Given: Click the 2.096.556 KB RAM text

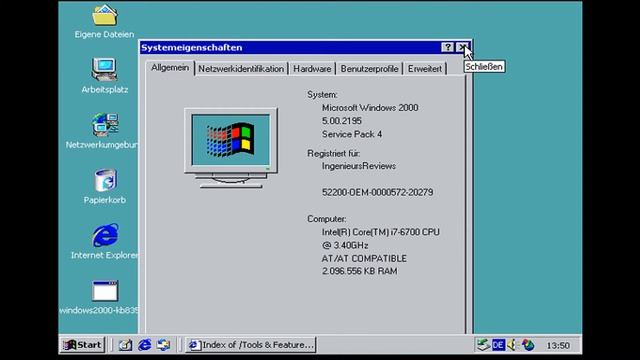Looking at the screenshot, I should [360, 271].
